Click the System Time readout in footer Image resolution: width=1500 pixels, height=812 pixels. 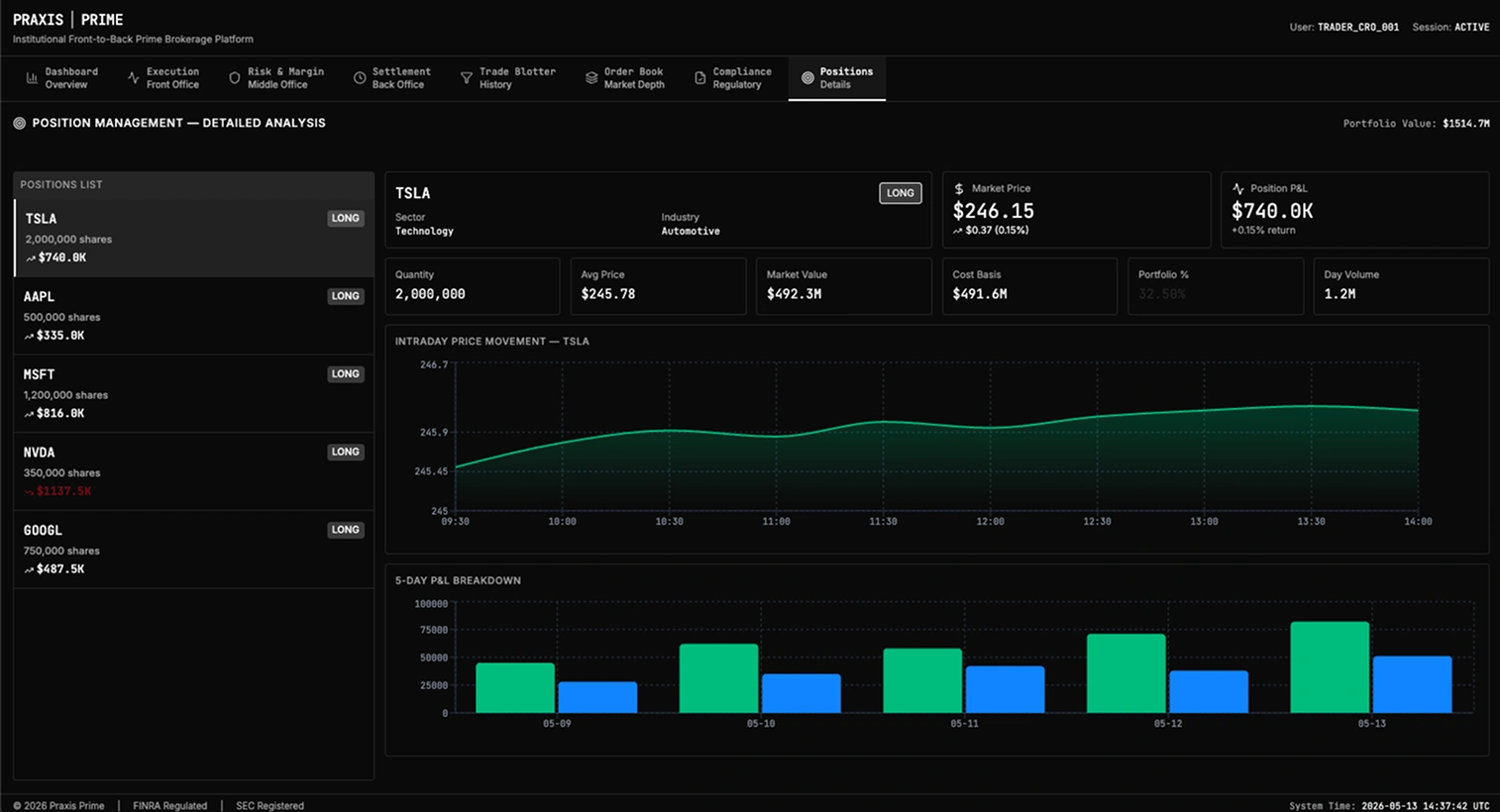(1389, 806)
